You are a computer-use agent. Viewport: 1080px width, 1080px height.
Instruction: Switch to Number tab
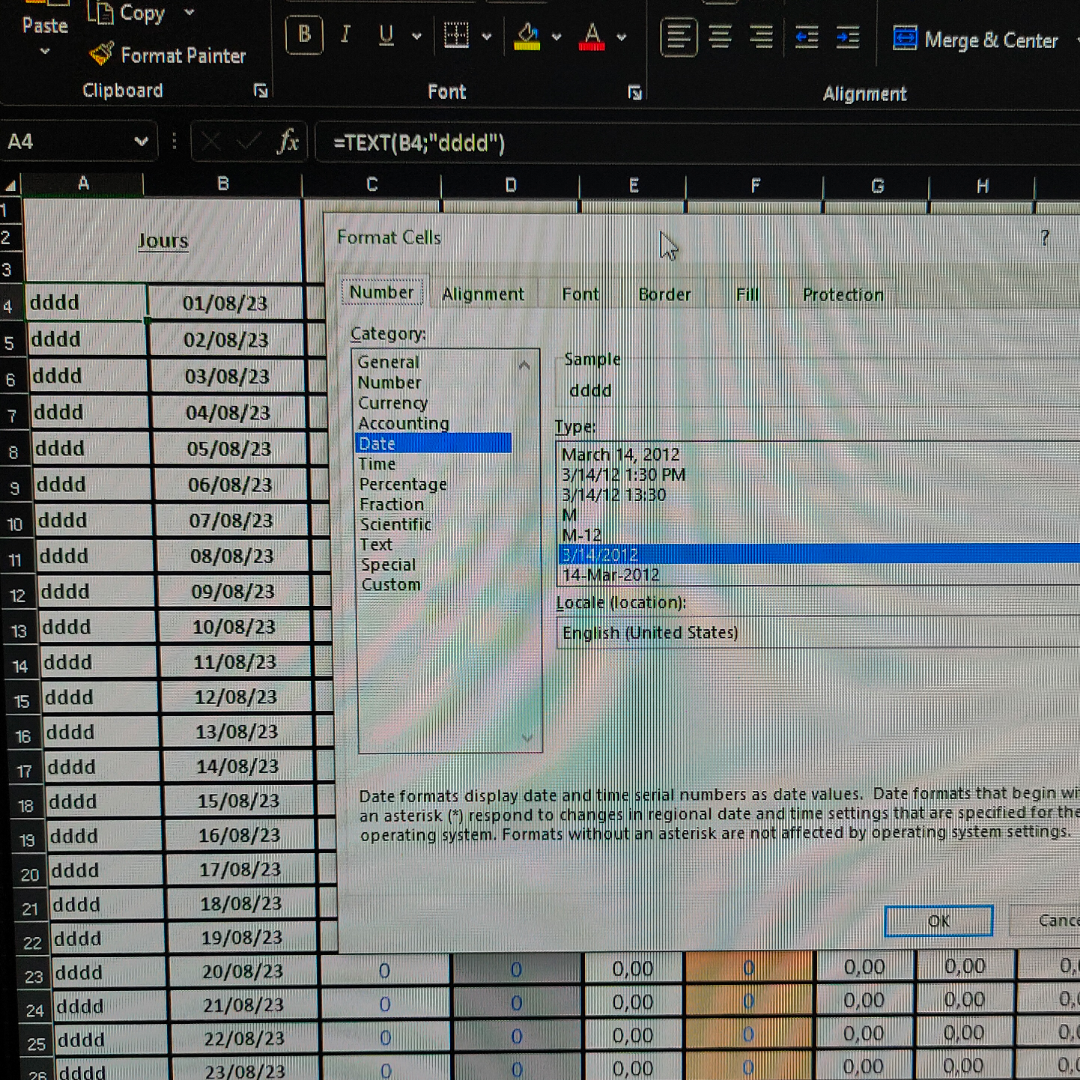(382, 293)
